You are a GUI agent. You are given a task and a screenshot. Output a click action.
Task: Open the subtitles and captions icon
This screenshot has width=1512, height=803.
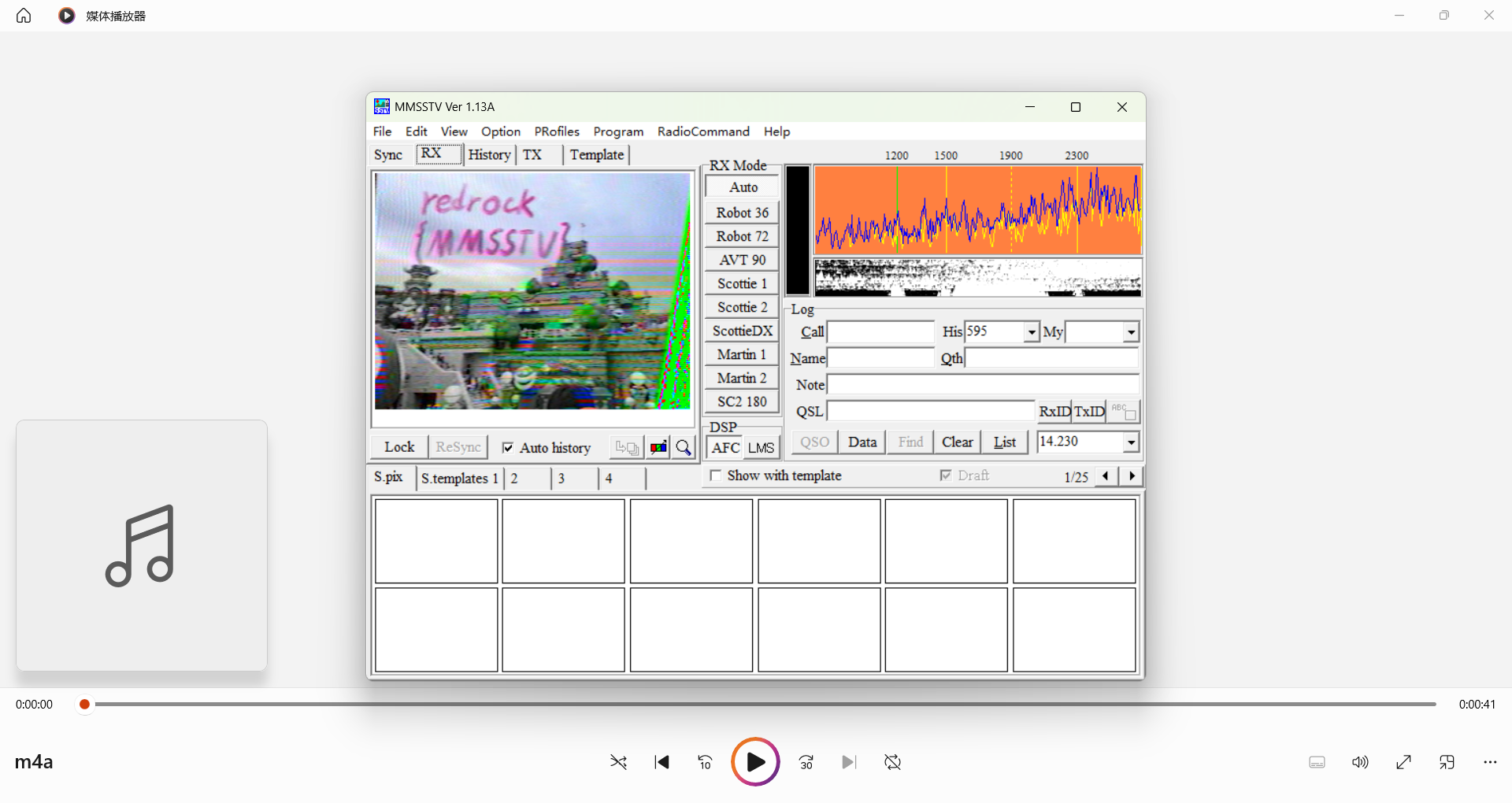click(x=1317, y=762)
